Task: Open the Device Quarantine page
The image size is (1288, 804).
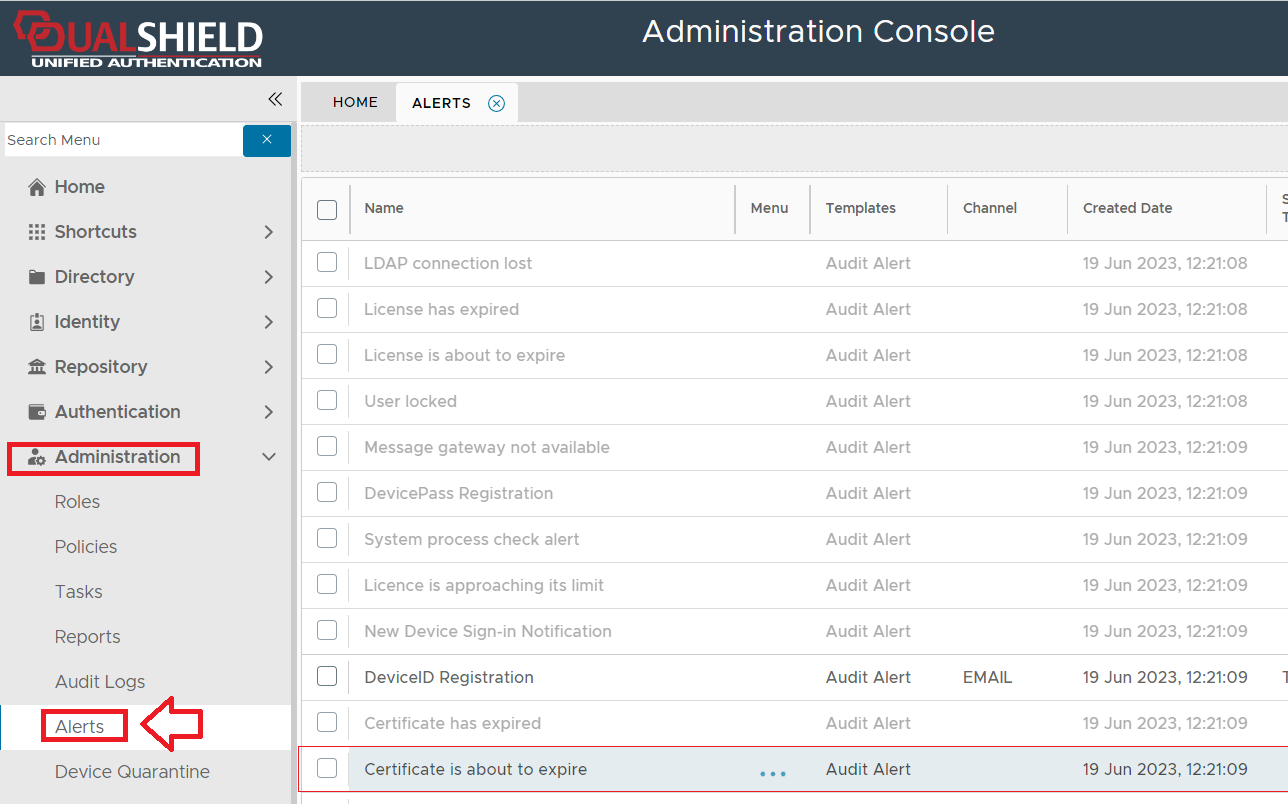Action: point(132,772)
